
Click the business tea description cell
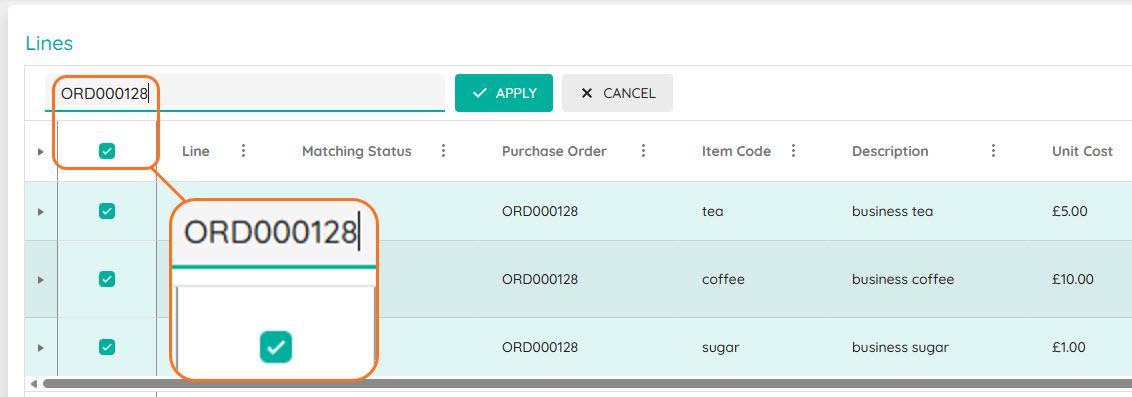pos(892,211)
